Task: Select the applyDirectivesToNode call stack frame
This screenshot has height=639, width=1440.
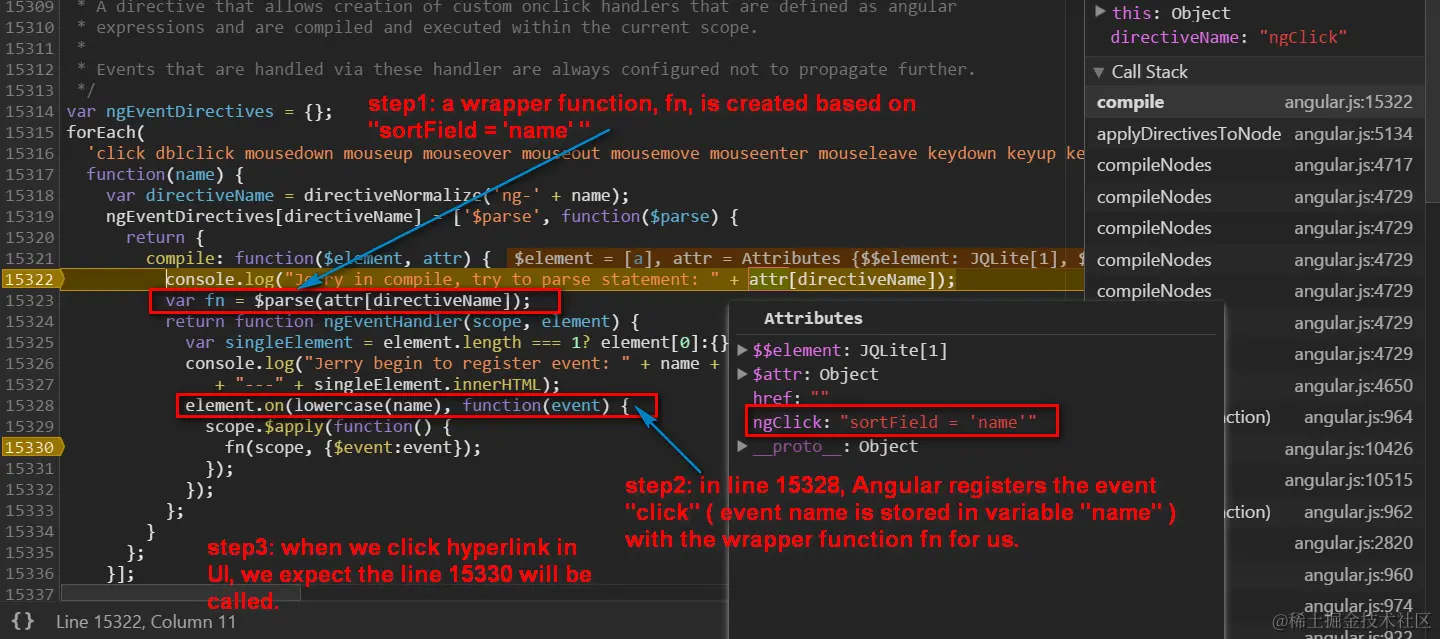Action: pos(1255,134)
